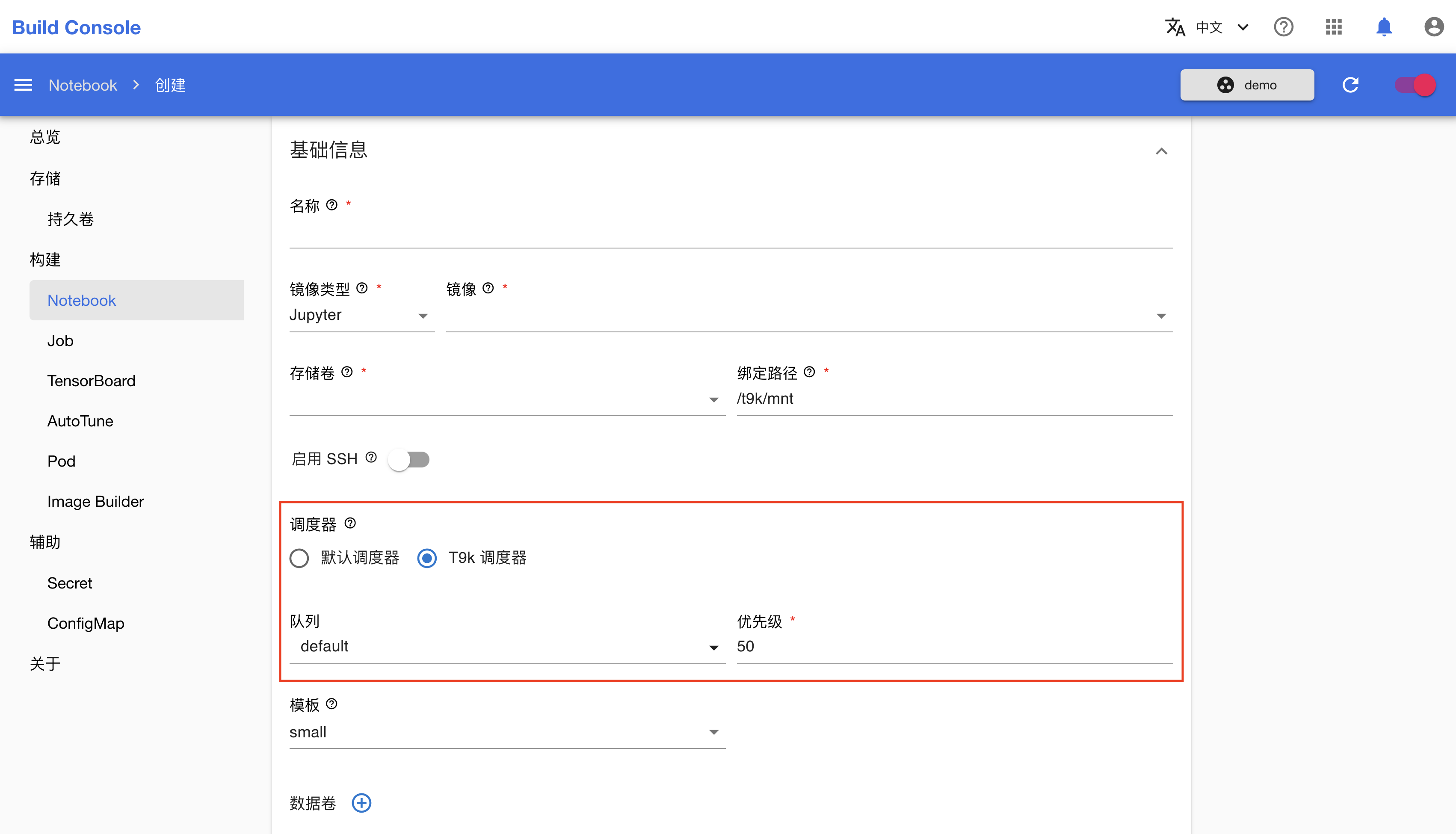The width and height of the screenshot is (1456, 834).
Task: Click the help icon next to 启用 SSH
Action: 371,458
